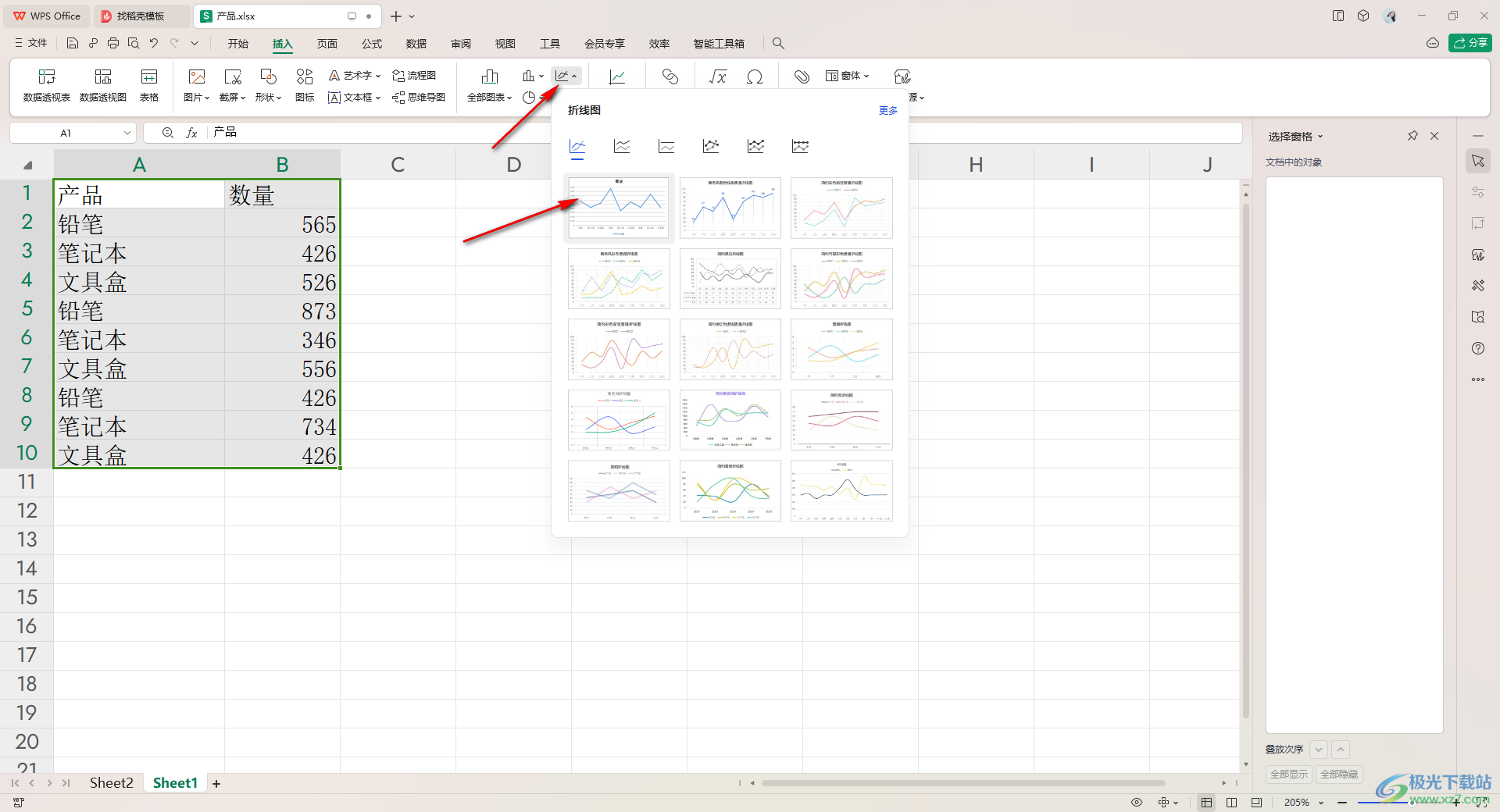Open the 窗体 form controls dropdown
The image size is (1500, 812).
(847, 76)
